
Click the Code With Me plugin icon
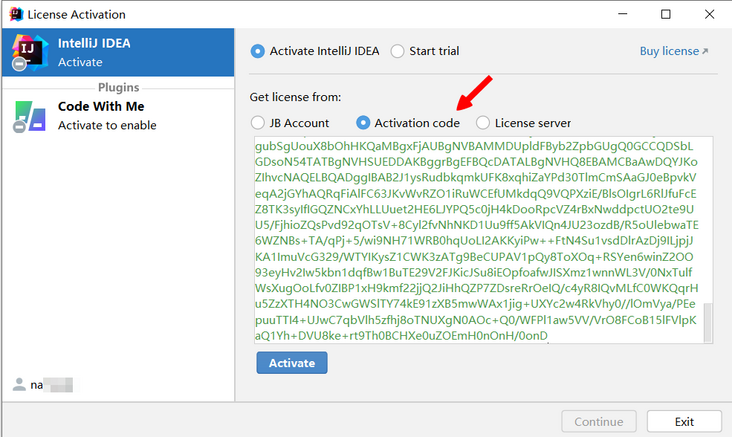pyautogui.click(x=30, y=116)
